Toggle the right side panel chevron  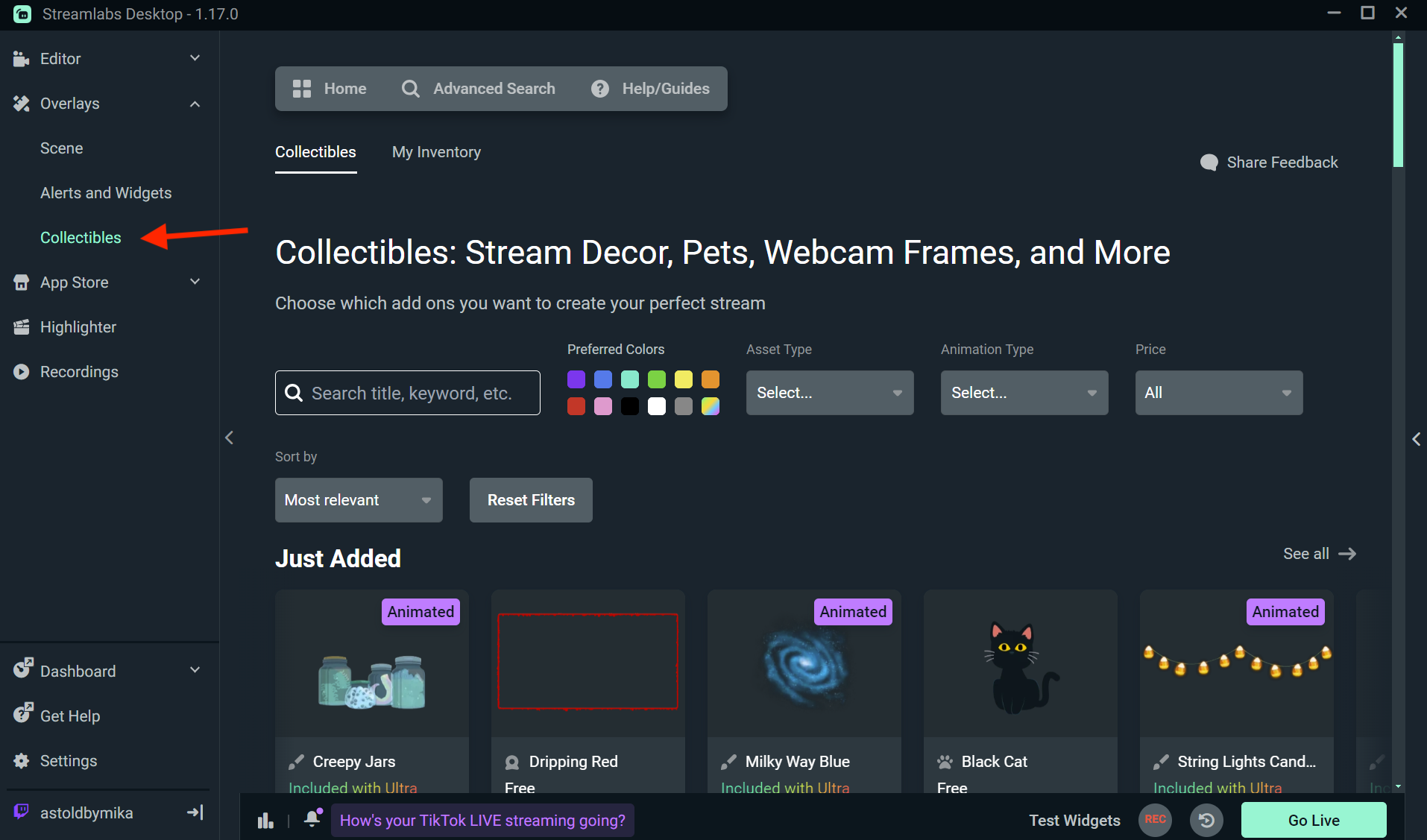tap(1416, 439)
